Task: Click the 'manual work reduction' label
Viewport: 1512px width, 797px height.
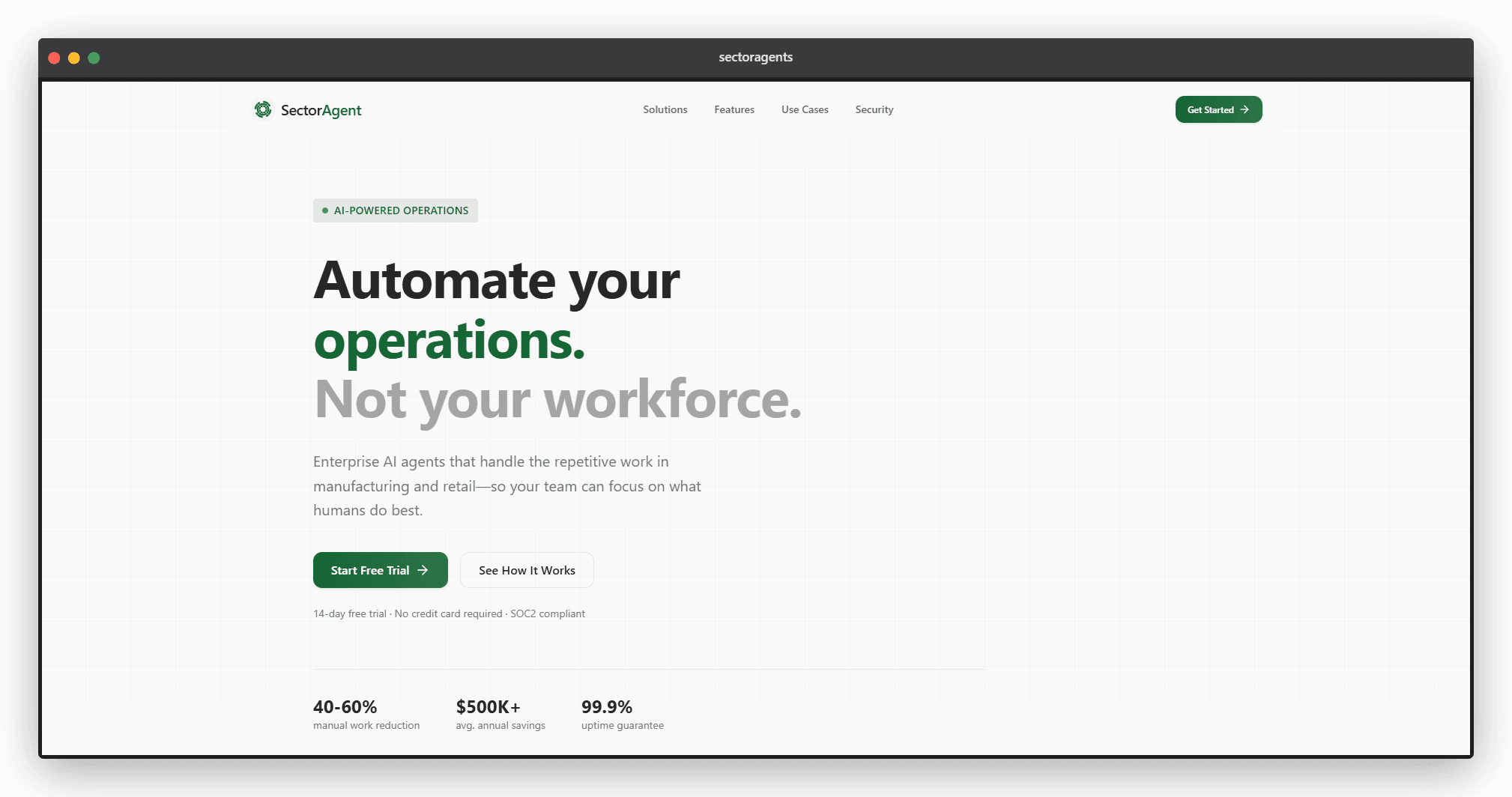Action: (366, 725)
